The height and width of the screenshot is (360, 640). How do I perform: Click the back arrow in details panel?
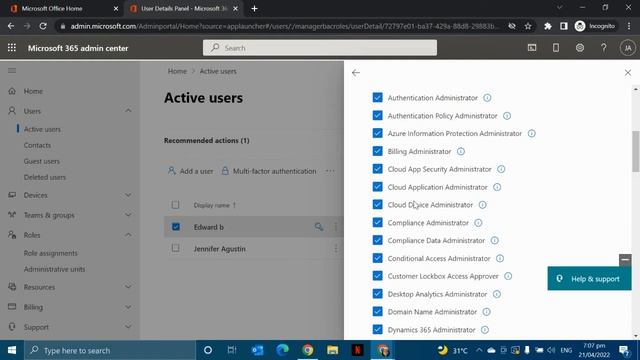coord(356,73)
